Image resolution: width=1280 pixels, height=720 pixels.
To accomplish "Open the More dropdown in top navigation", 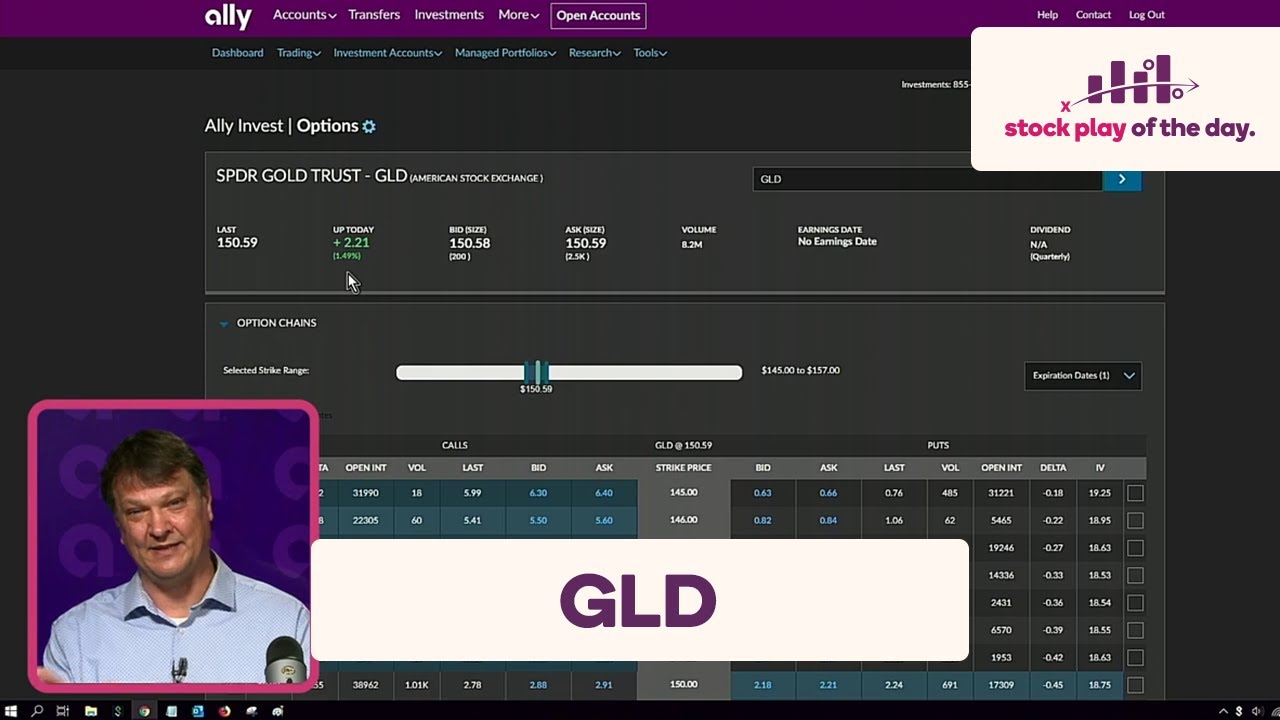I will coord(518,15).
